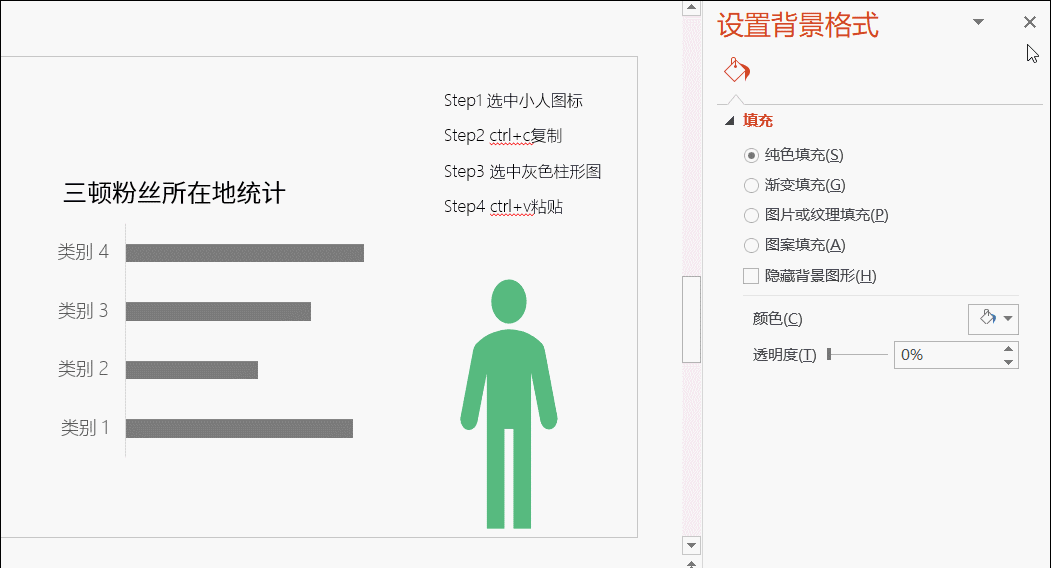Screen dimensions: 1051x568
Task: Close the Format Background pane
Action: [x=1030, y=22]
